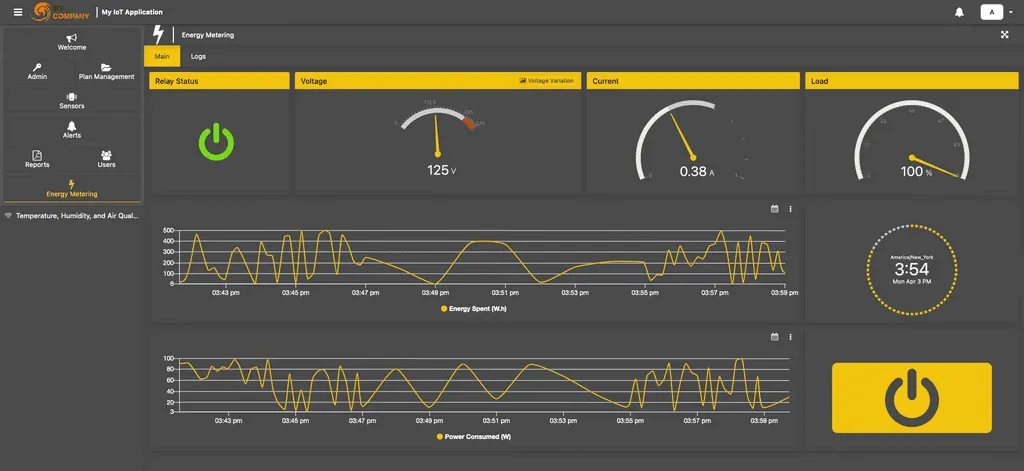The image size is (1024, 471).
Task: Open the Alerts section
Action: pos(72,130)
